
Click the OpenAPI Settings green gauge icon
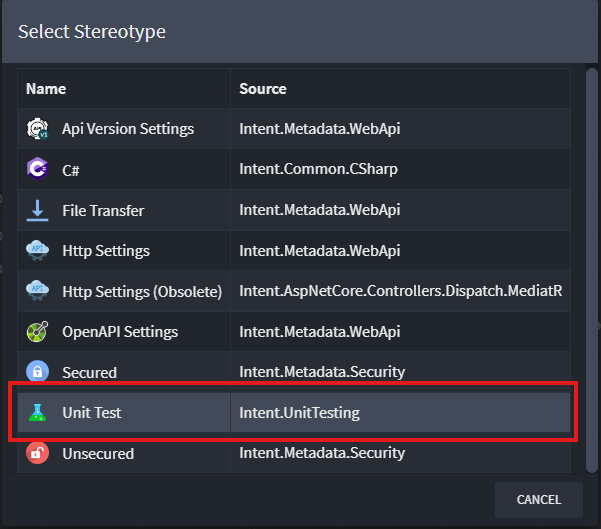tap(37, 332)
